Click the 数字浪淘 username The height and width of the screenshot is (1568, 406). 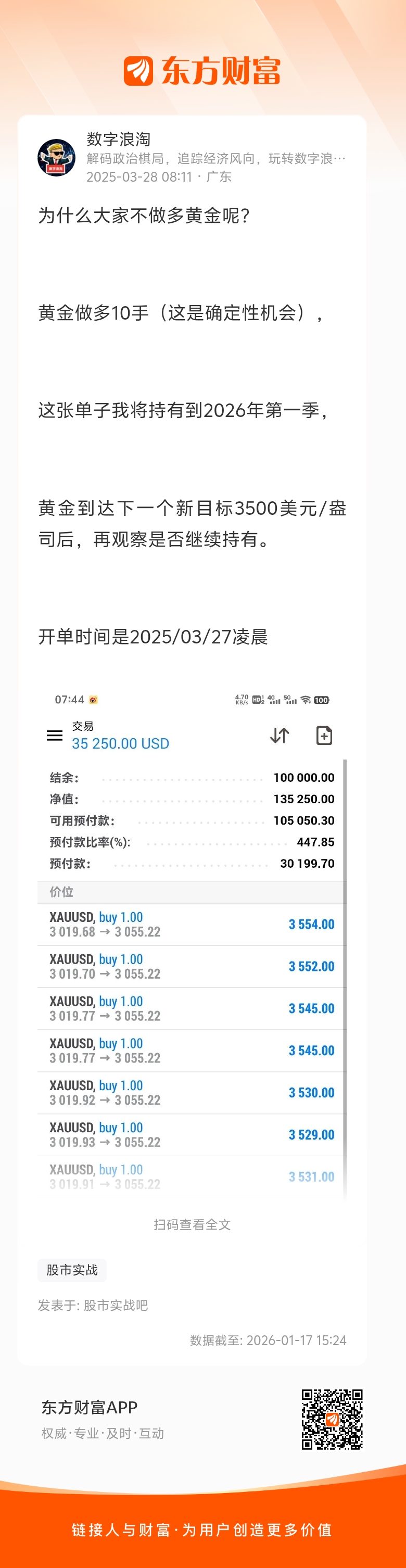coord(118,140)
